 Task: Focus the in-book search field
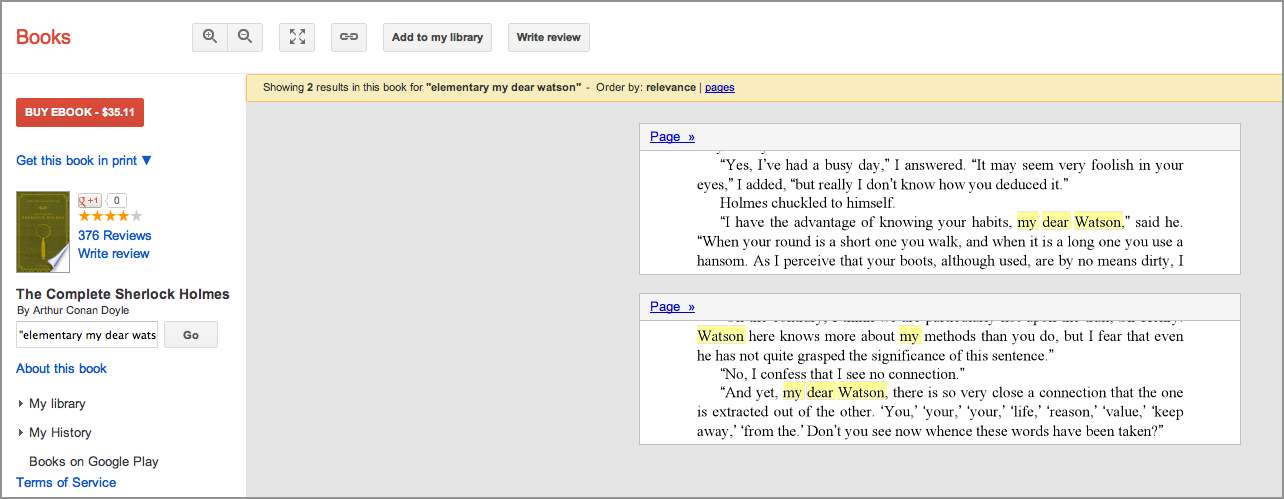click(87, 335)
